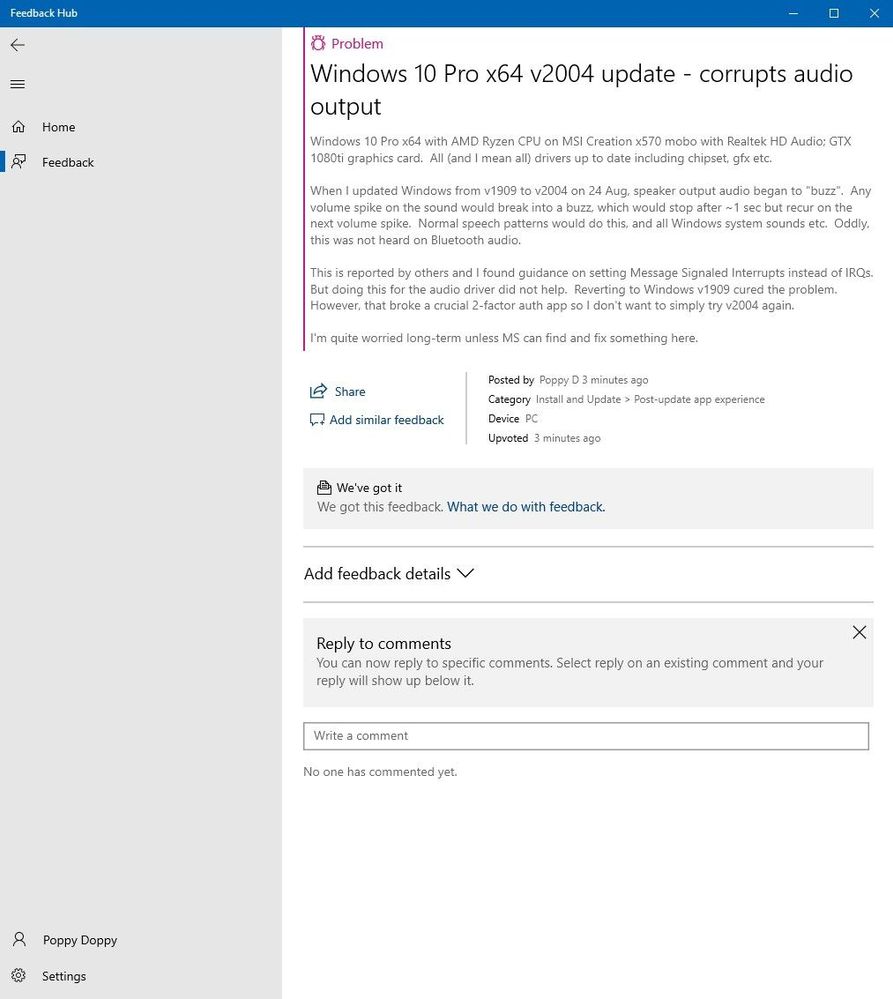Open the hamburger navigation menu
Screen dimensions: 893x999
(18, 84)
